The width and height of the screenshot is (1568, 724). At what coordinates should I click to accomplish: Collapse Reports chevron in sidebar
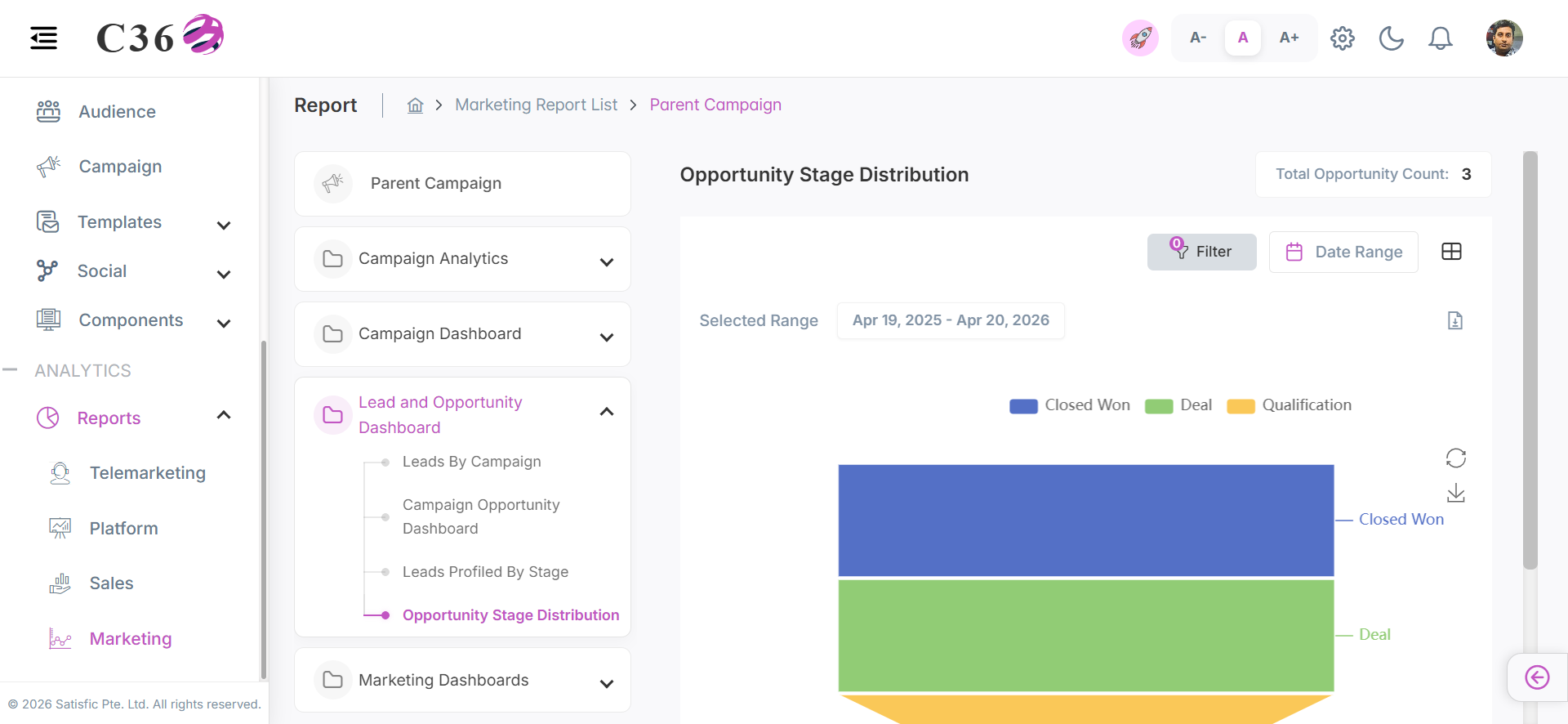[224, 415]
